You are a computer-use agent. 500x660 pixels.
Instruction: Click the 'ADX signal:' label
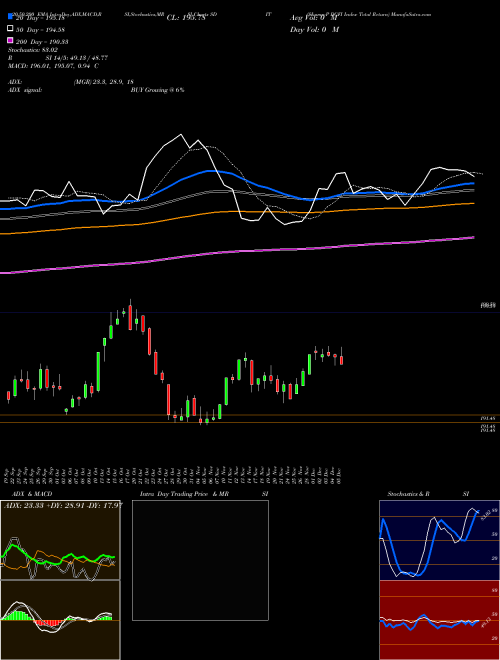click(x=25, y=90)
